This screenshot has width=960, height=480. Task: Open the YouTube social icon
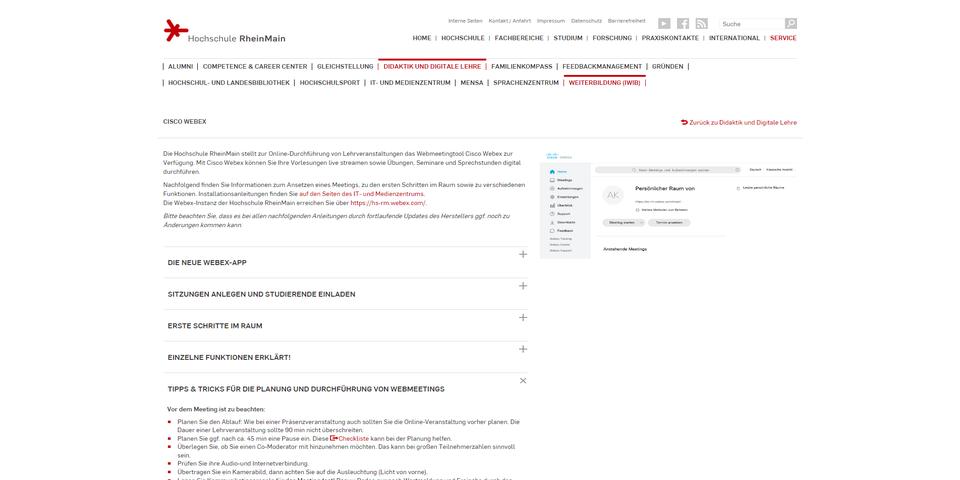click(664, 23)
